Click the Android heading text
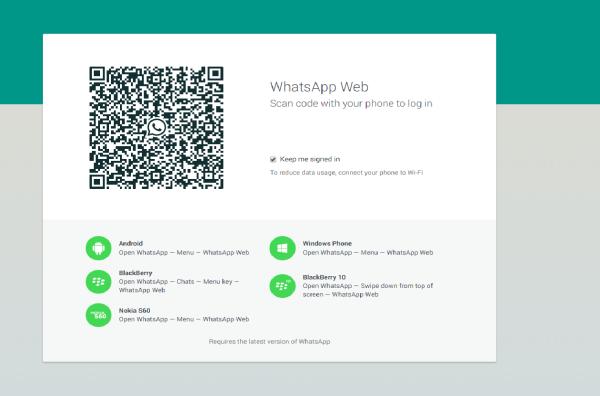 click(x=131, y=243)
